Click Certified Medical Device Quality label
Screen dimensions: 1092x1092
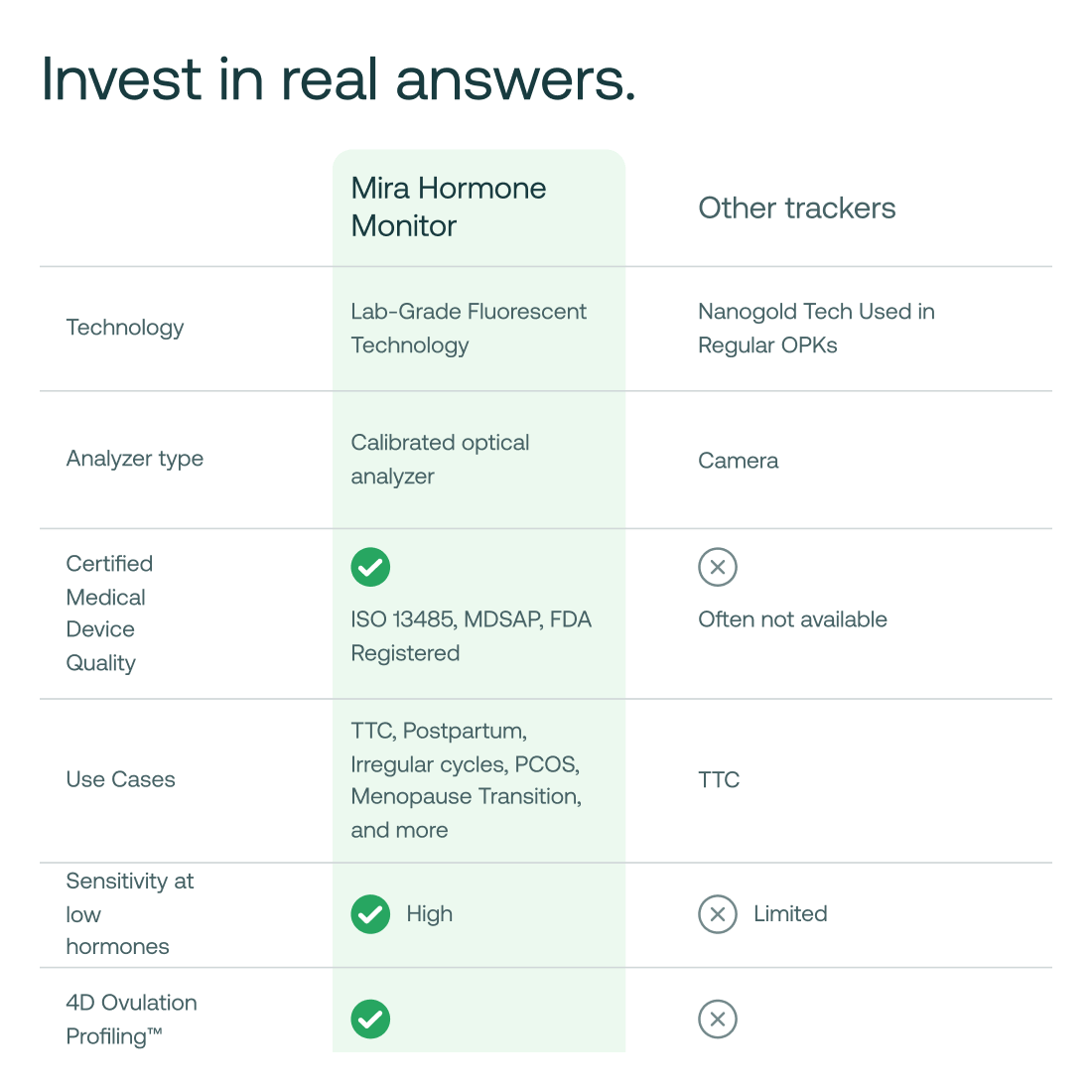[109, 613]
